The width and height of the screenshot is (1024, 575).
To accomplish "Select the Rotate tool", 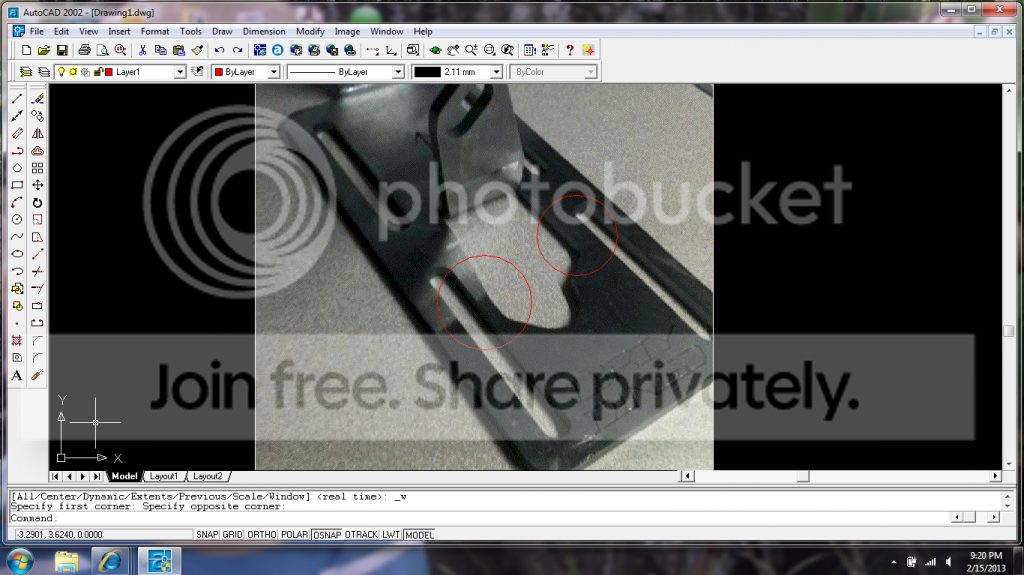I will coord(37,203).
